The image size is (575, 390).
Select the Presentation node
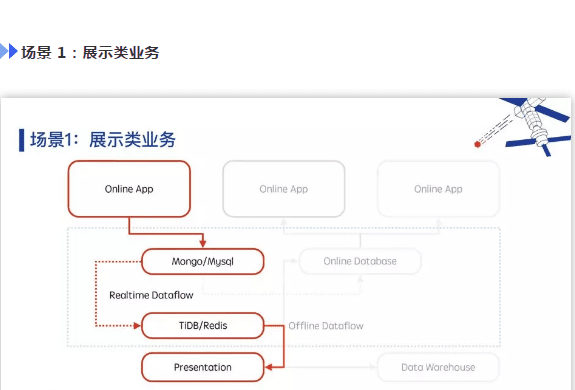(x=202, y=367)
